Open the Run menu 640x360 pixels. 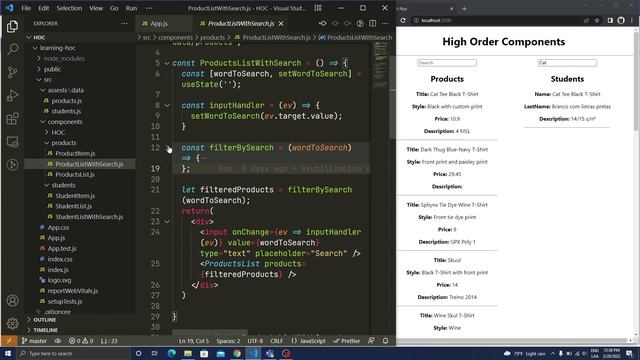(x=131, y=8)
